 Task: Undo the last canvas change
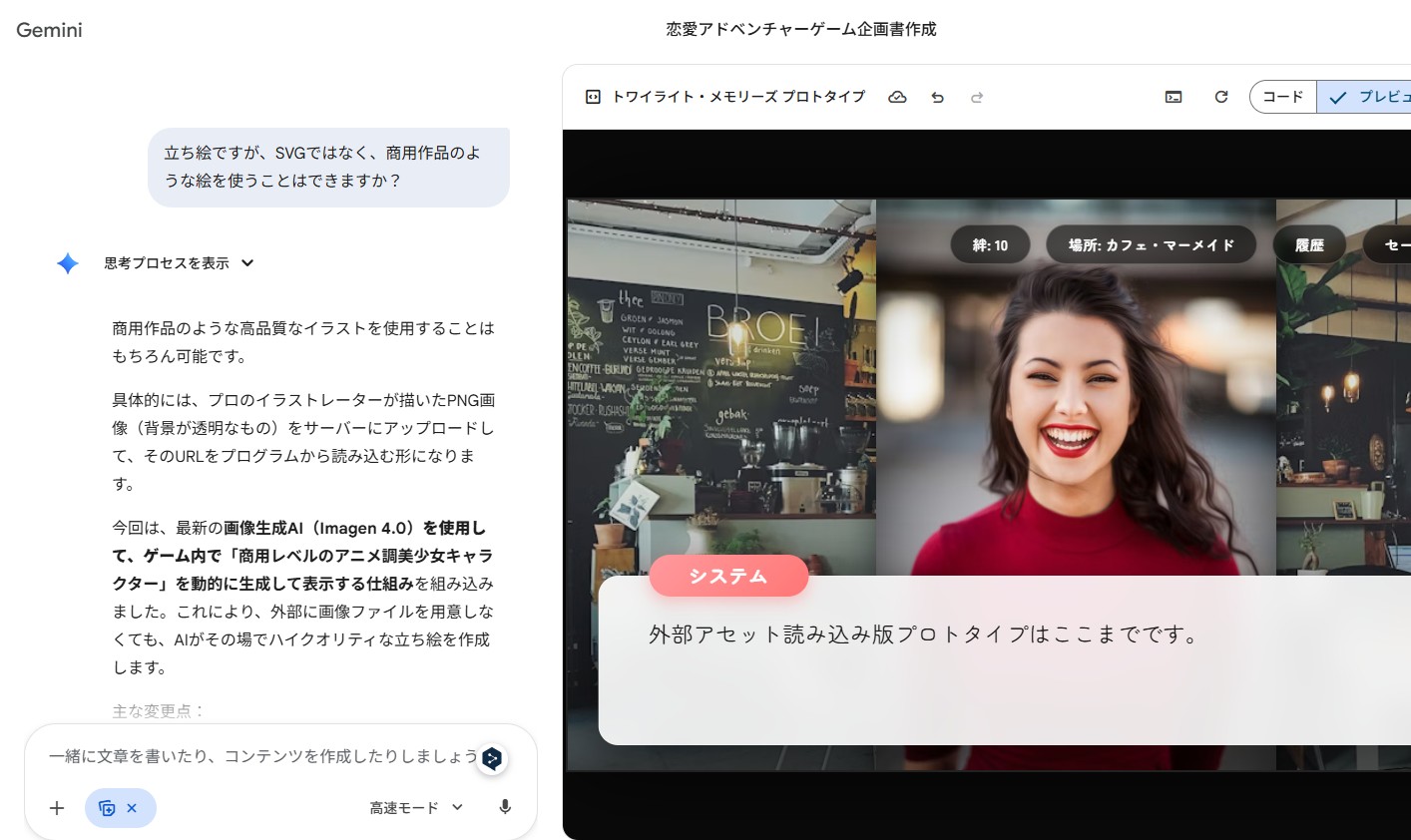click(x=937, y=97)
